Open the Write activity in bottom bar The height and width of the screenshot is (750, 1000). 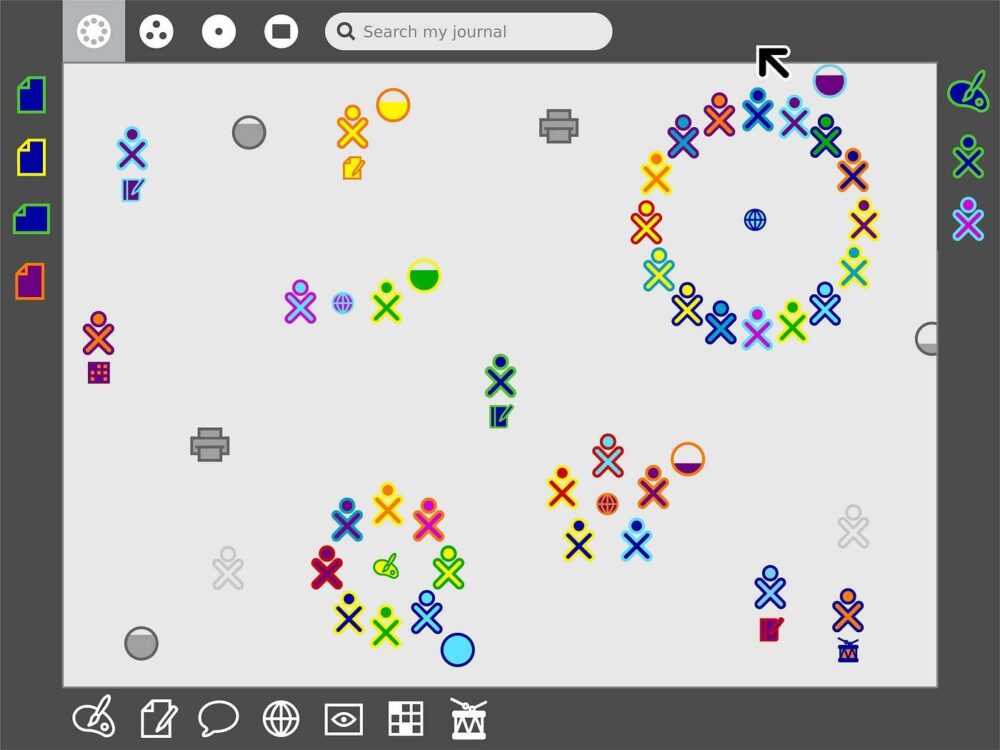(158, 718)
